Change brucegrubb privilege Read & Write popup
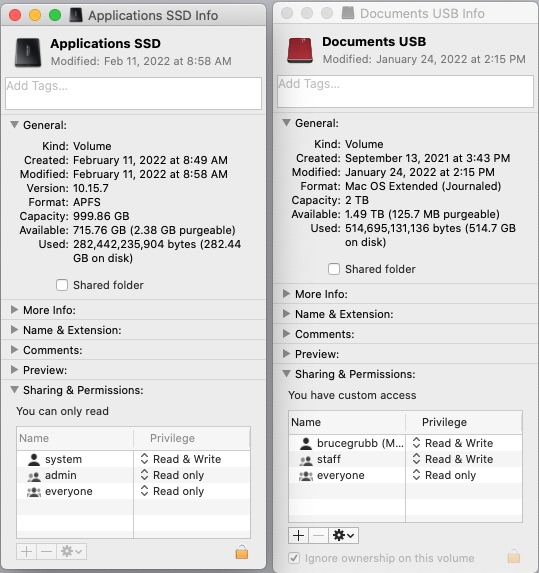The image size is (539, 573). pos(453,443)
